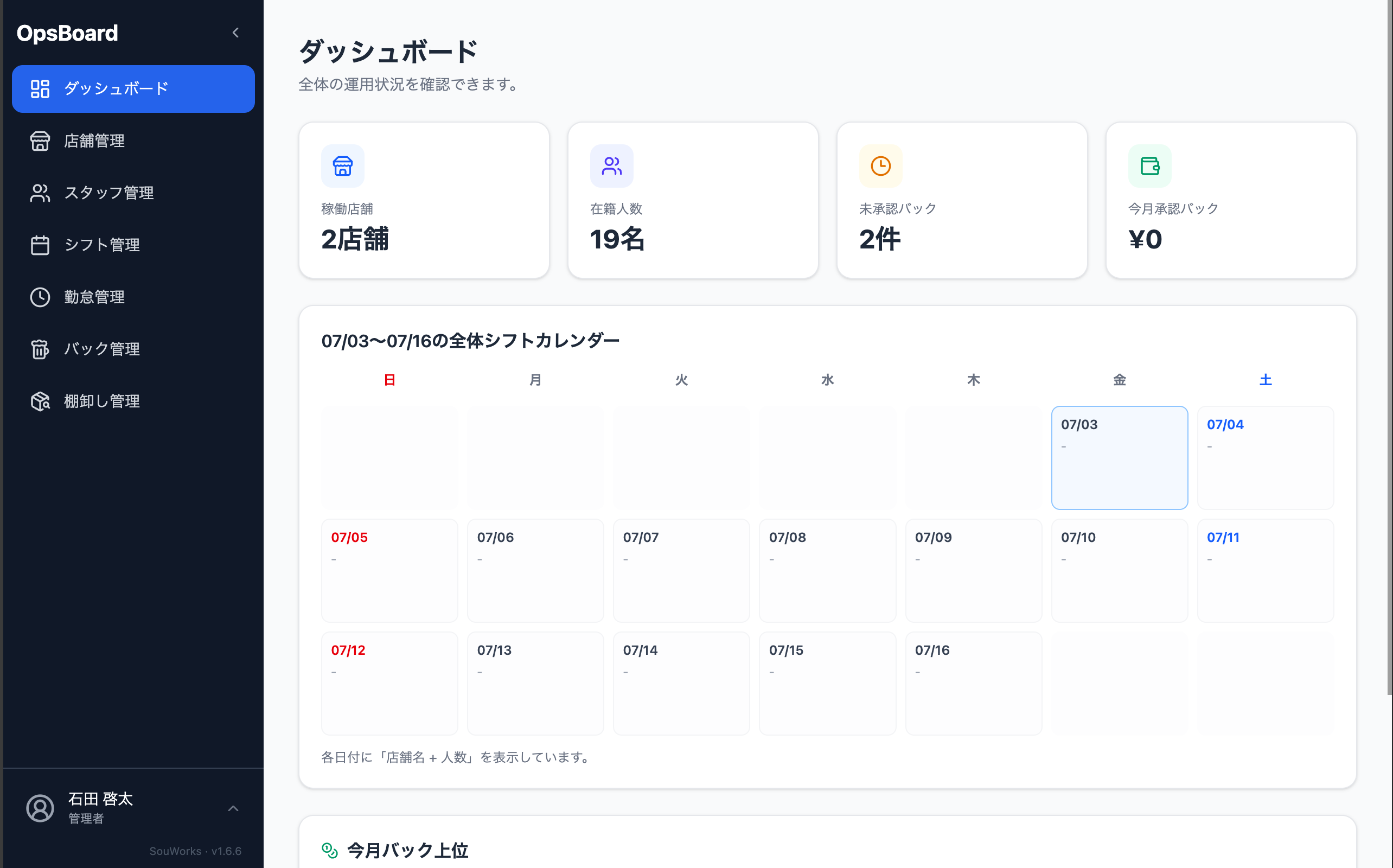
Task: Open シフト管理 from sidebar
Action: click(x=133, y=245)
